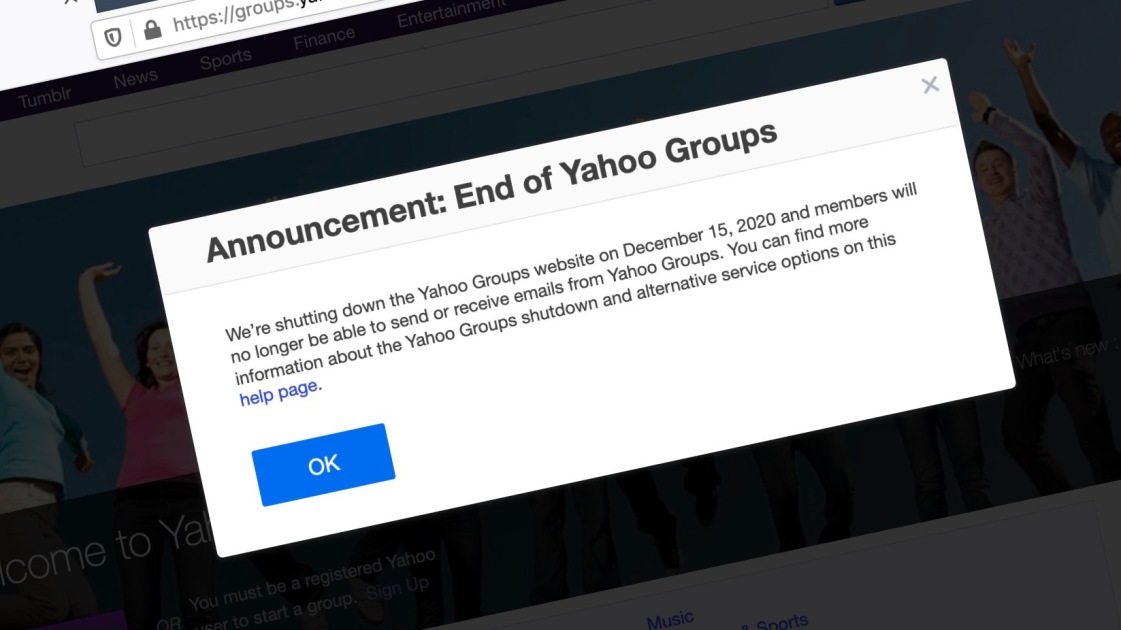Image resolution: width=1121 pixels, height=630 pixels.
Task: Open the help page link
Action: [x=279, y=390]
